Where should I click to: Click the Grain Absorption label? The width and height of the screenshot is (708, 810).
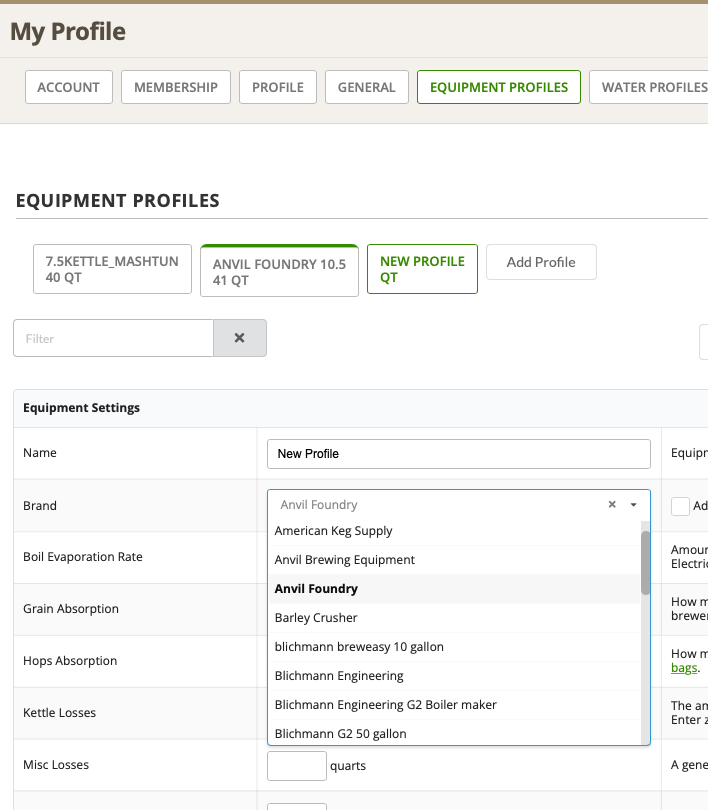tap(71, 609)
